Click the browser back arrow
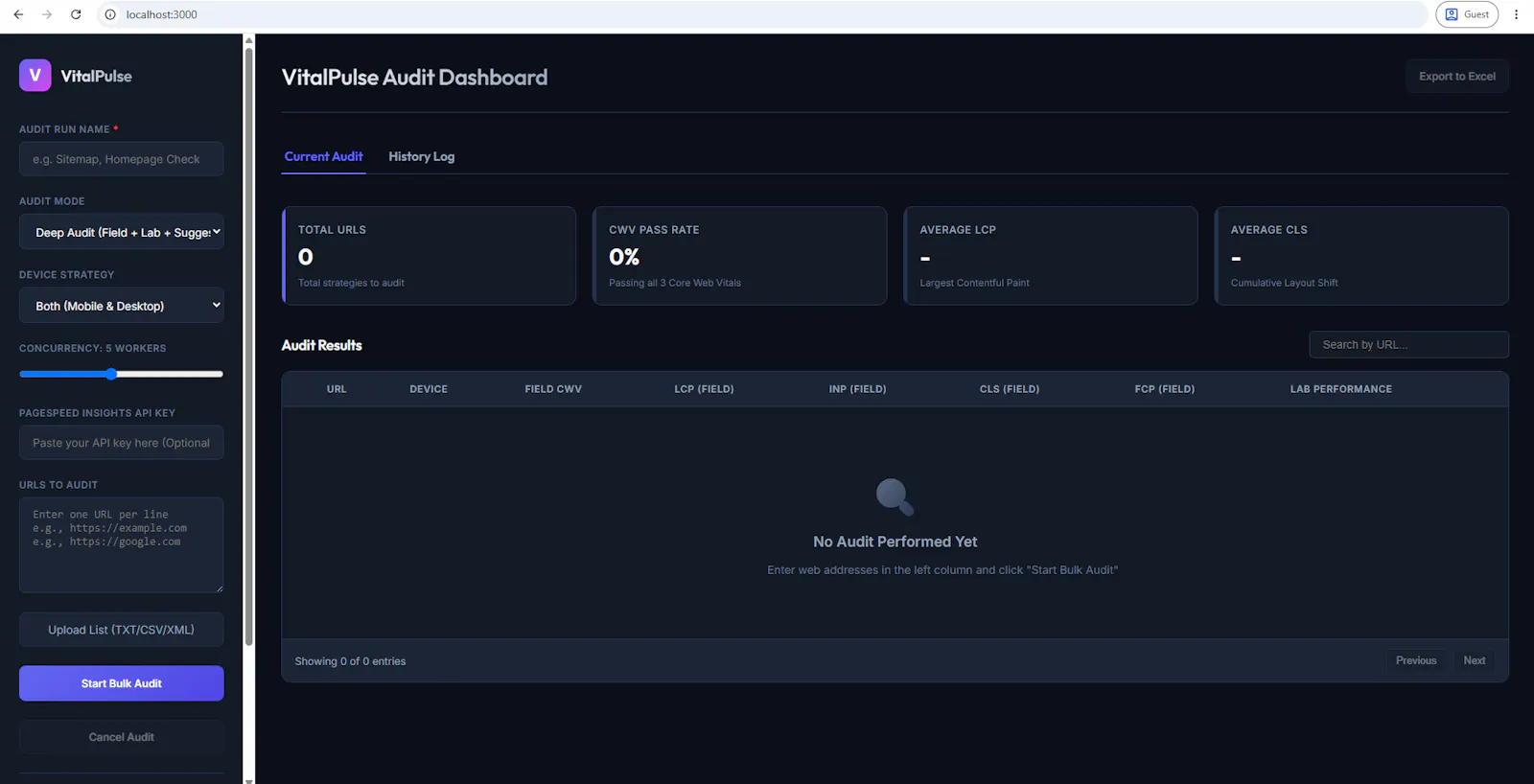1534x784 pixels. pyautogui.click(x=18, y=14)
